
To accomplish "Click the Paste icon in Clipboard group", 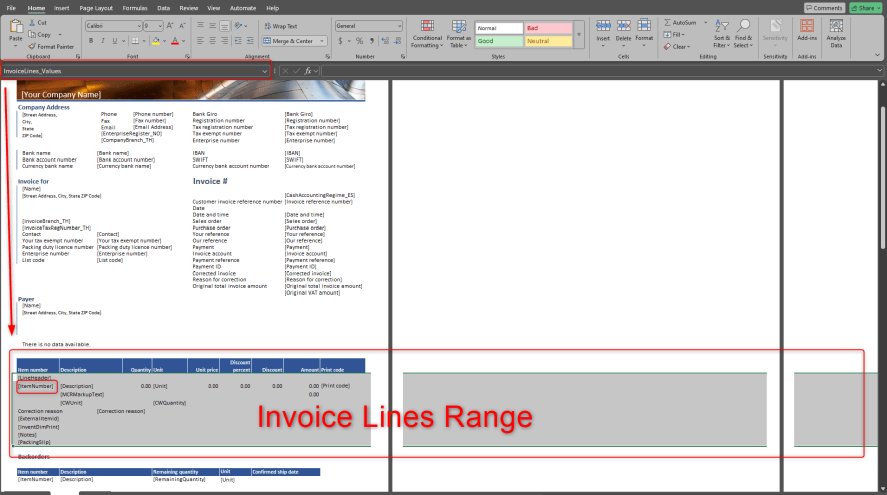I will 15,30.
